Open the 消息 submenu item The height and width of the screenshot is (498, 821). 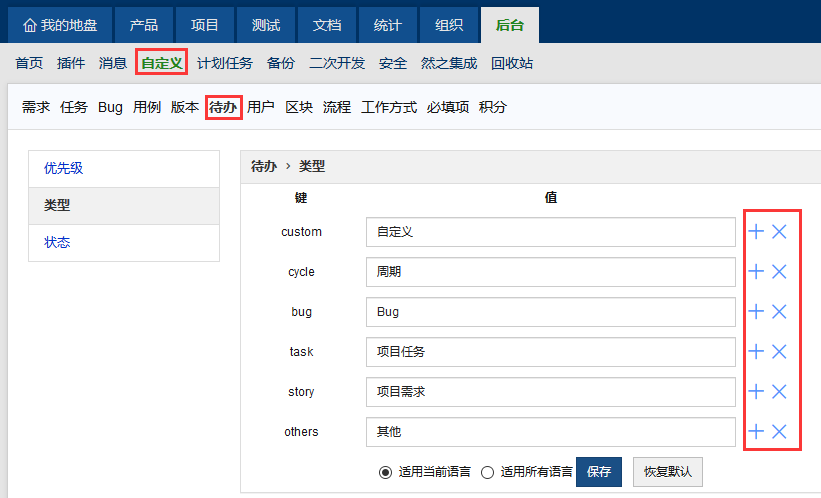tap(113, 63)
